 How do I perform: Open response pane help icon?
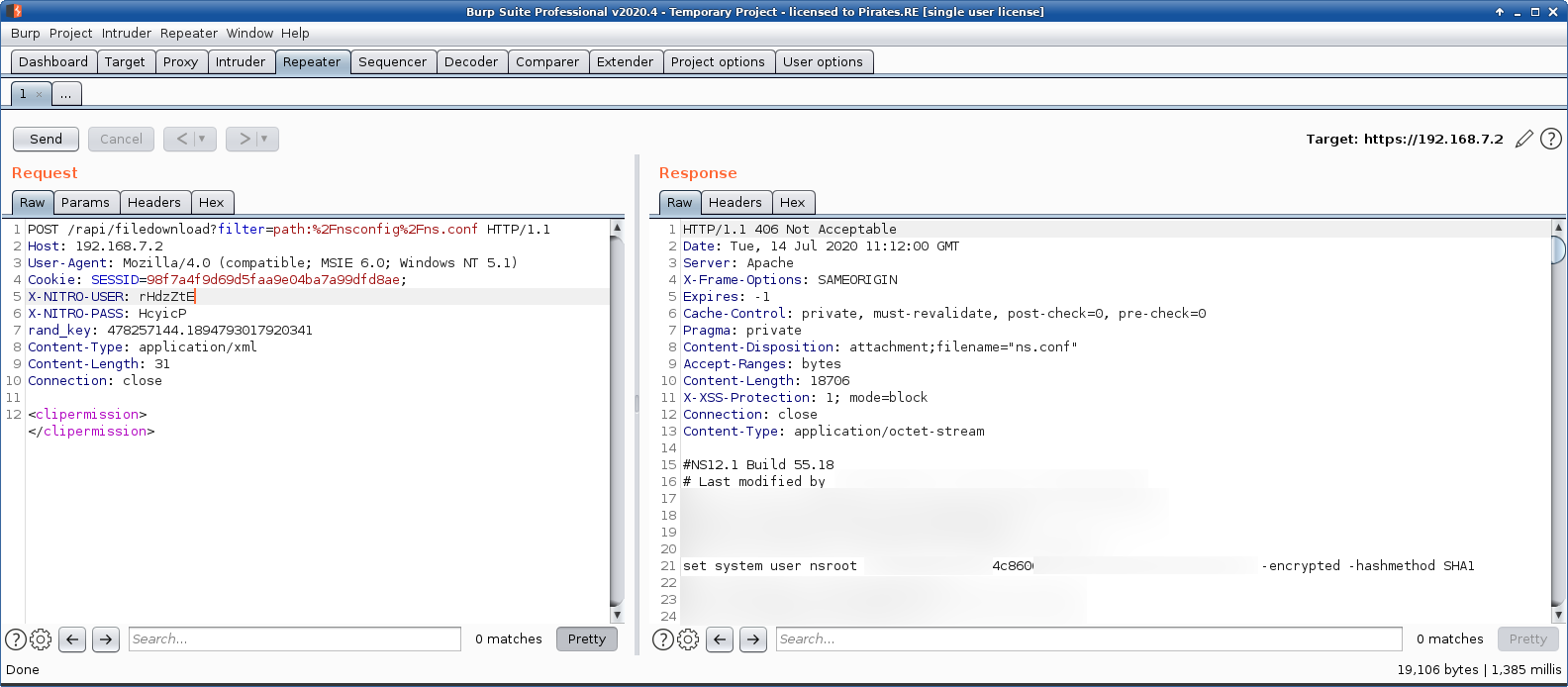point(663,639)
